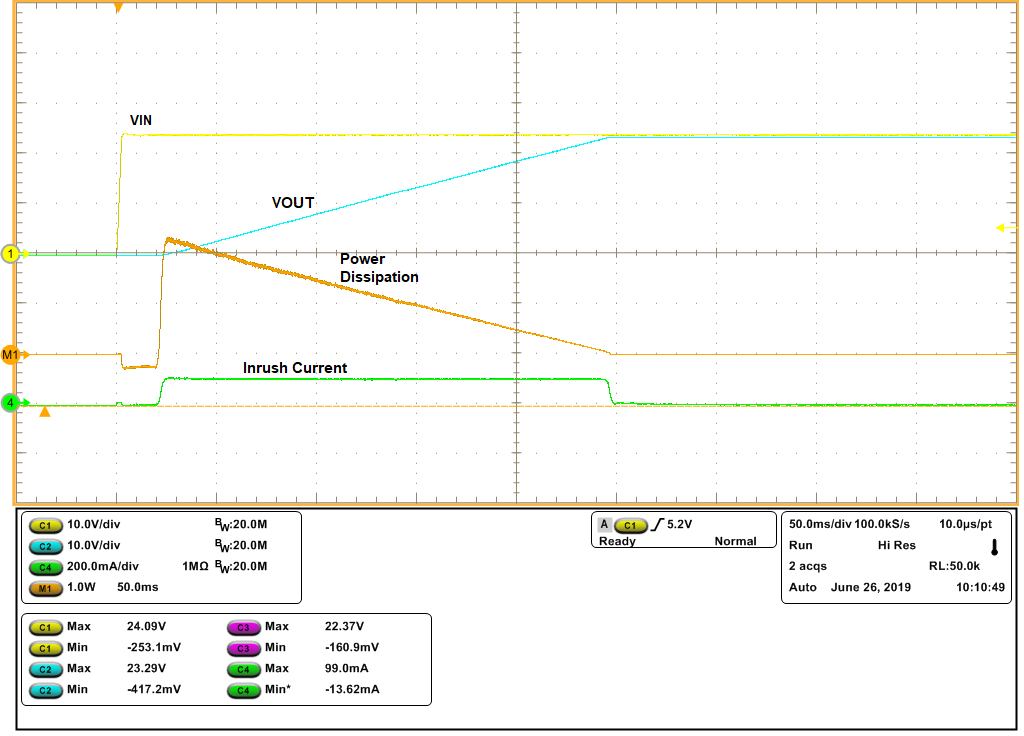Toggle the C1 channel badge beside 10.0V/div

click(44, 524)
